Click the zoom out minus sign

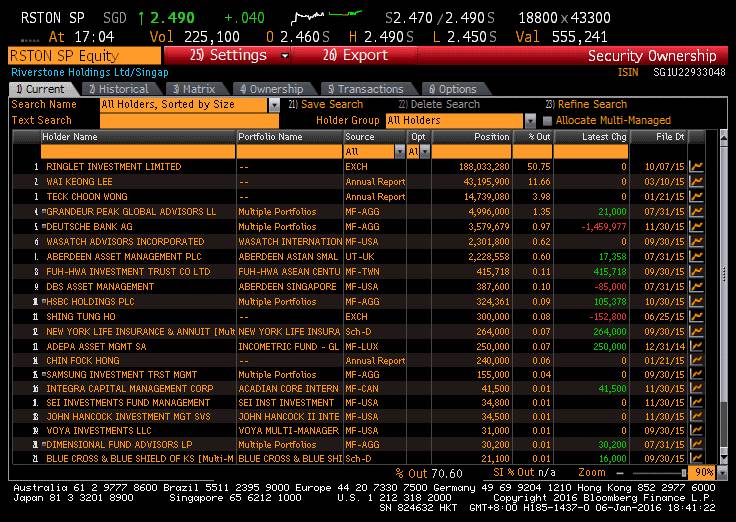pos(620,473)
